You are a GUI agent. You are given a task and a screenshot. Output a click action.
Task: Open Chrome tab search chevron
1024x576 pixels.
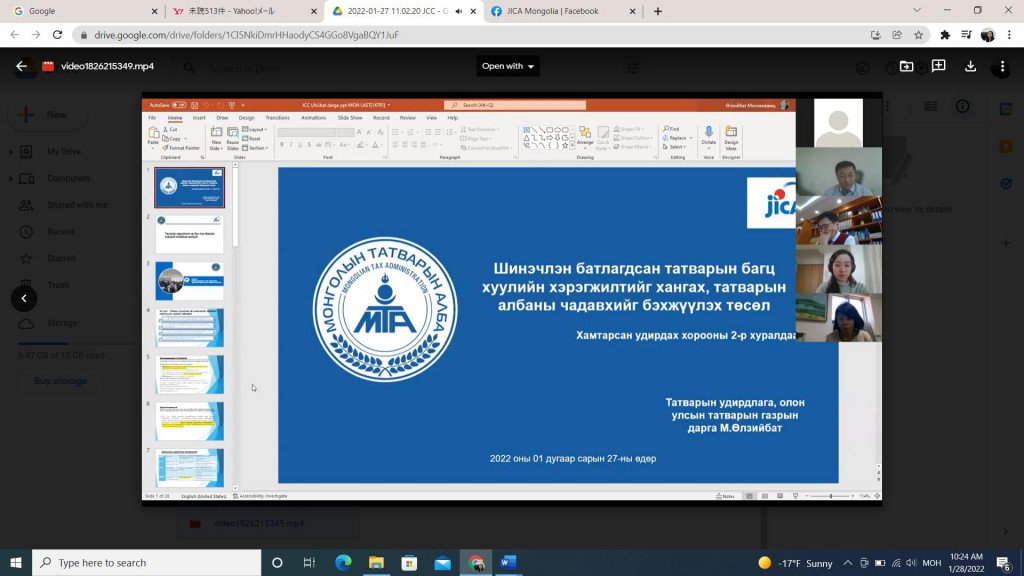tap(917, 11)
